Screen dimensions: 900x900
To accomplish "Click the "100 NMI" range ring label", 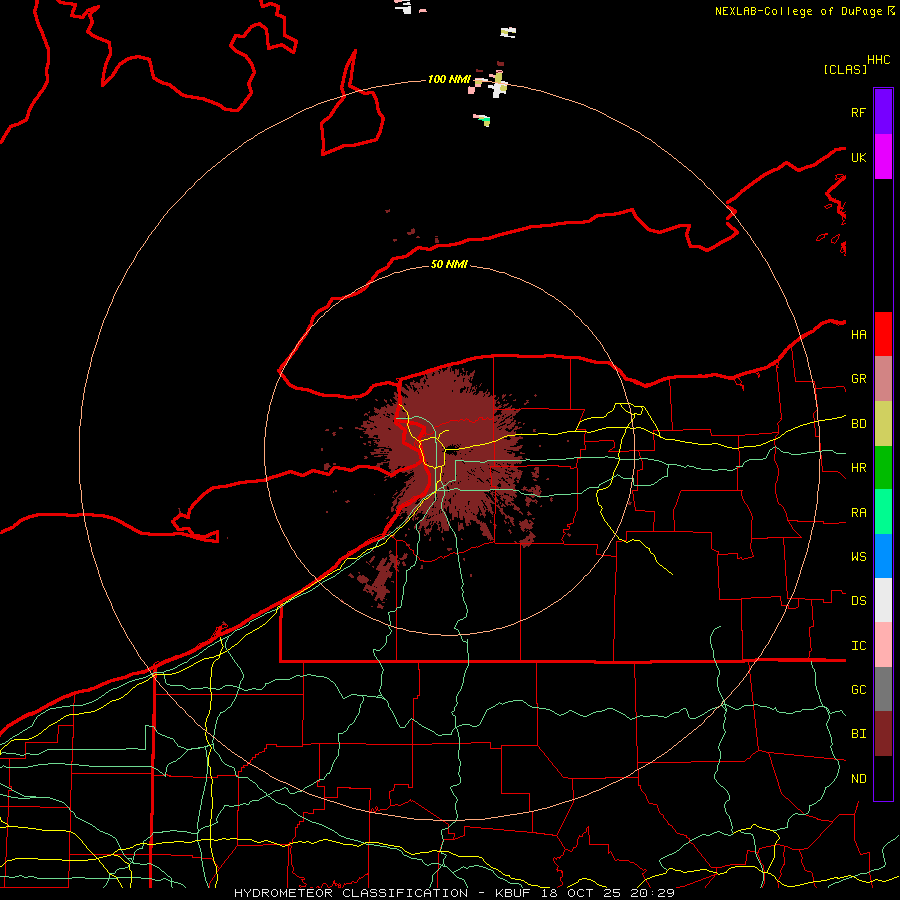I will click(449, 79).
